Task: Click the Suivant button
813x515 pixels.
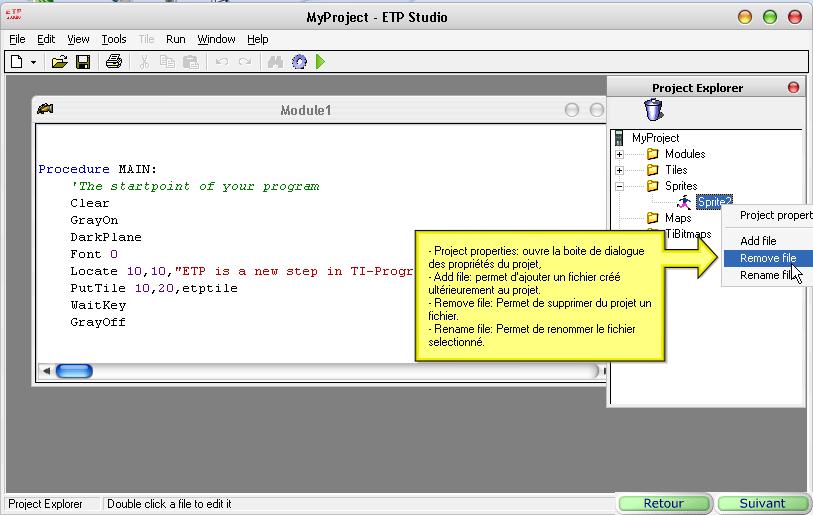Action: [x=762, y=504]
